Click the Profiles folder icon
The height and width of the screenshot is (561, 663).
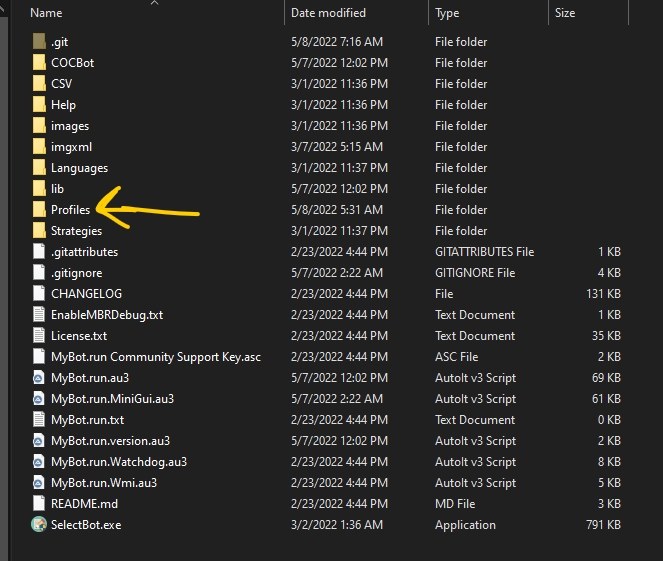click(x=38, y=210)
